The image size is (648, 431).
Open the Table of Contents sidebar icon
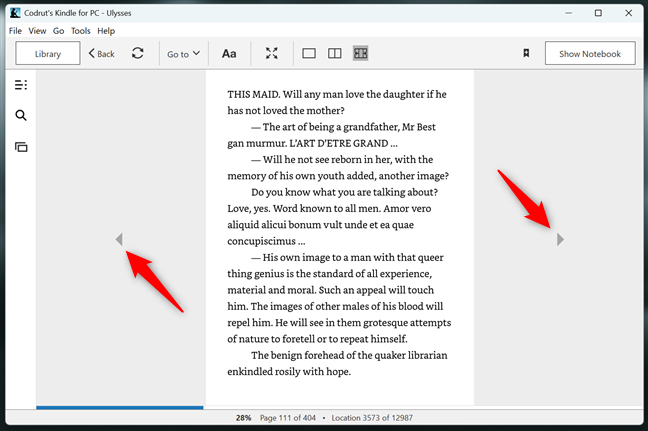tap(21, 85)
